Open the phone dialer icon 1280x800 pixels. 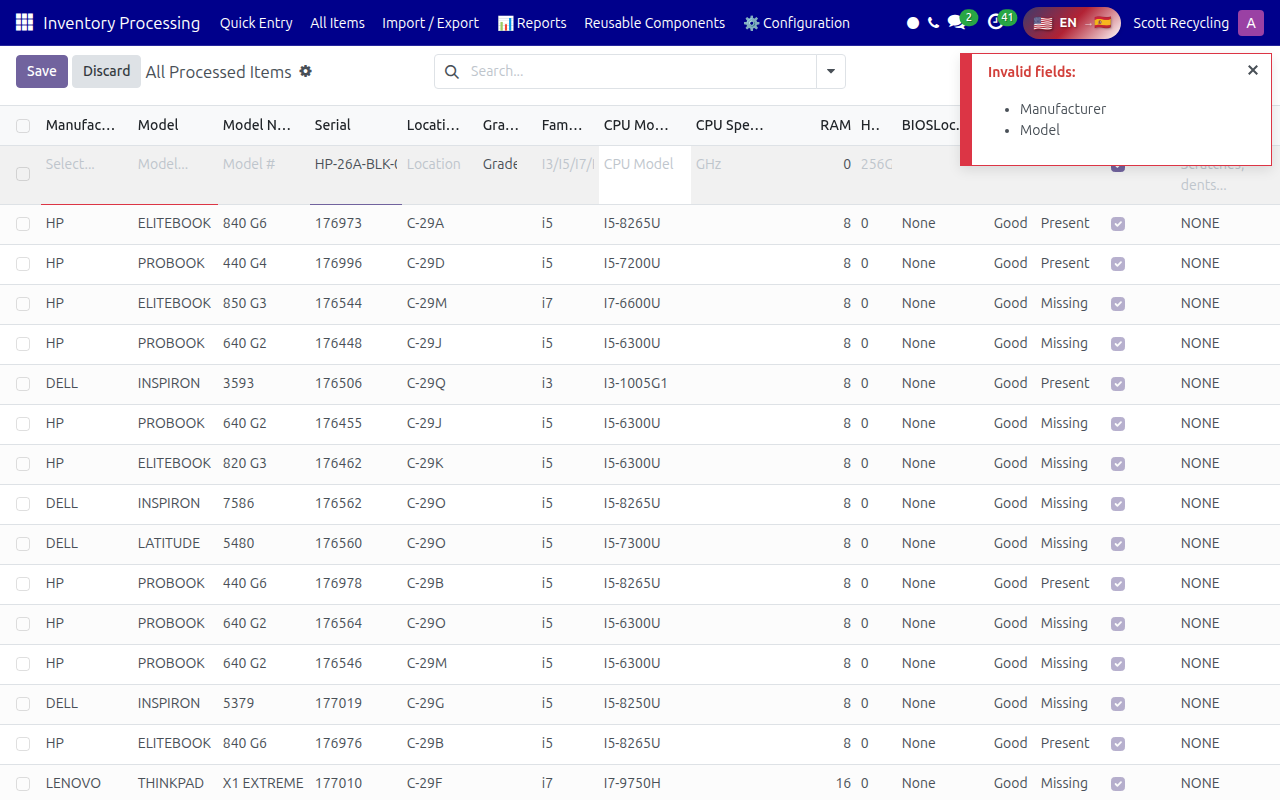click(x=934, y=23)
